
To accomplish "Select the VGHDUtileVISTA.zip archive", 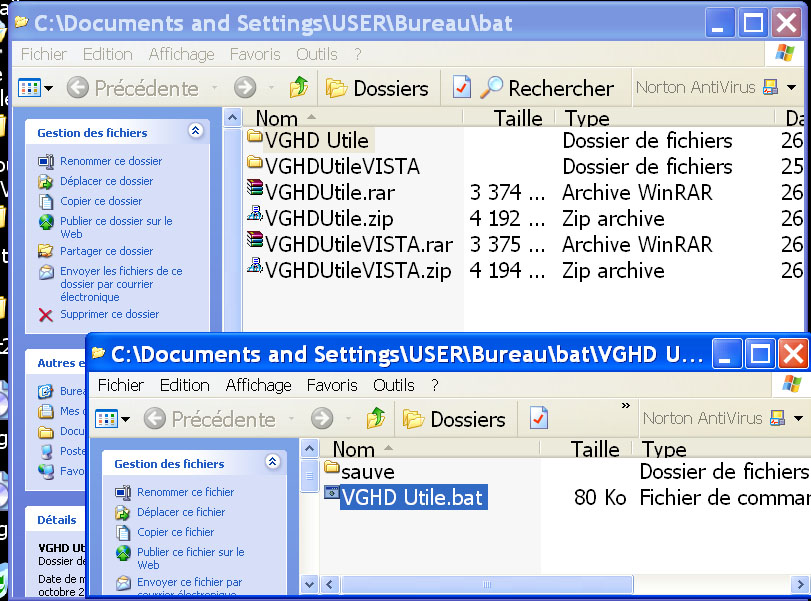I will [357, 271].
